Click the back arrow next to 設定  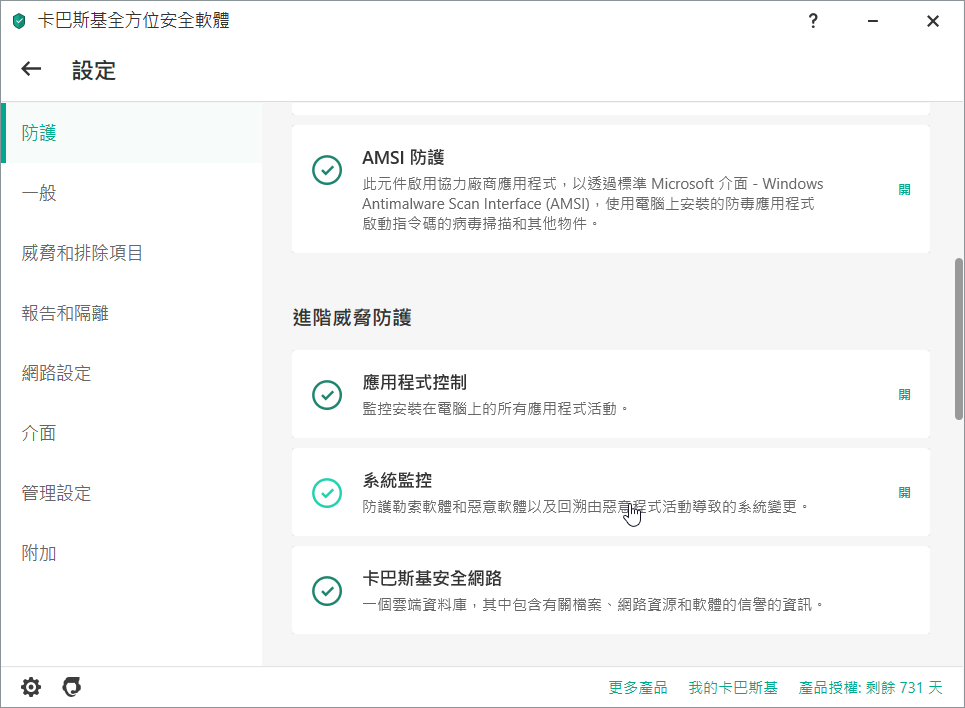[x=32, y=69]
